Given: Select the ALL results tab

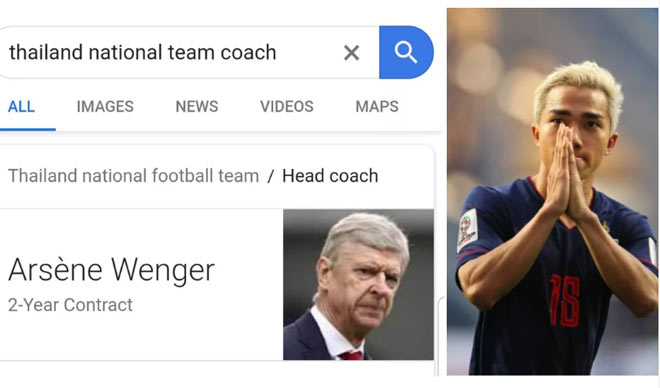Looking at the screenshot, I should click(x=21, y=106).
